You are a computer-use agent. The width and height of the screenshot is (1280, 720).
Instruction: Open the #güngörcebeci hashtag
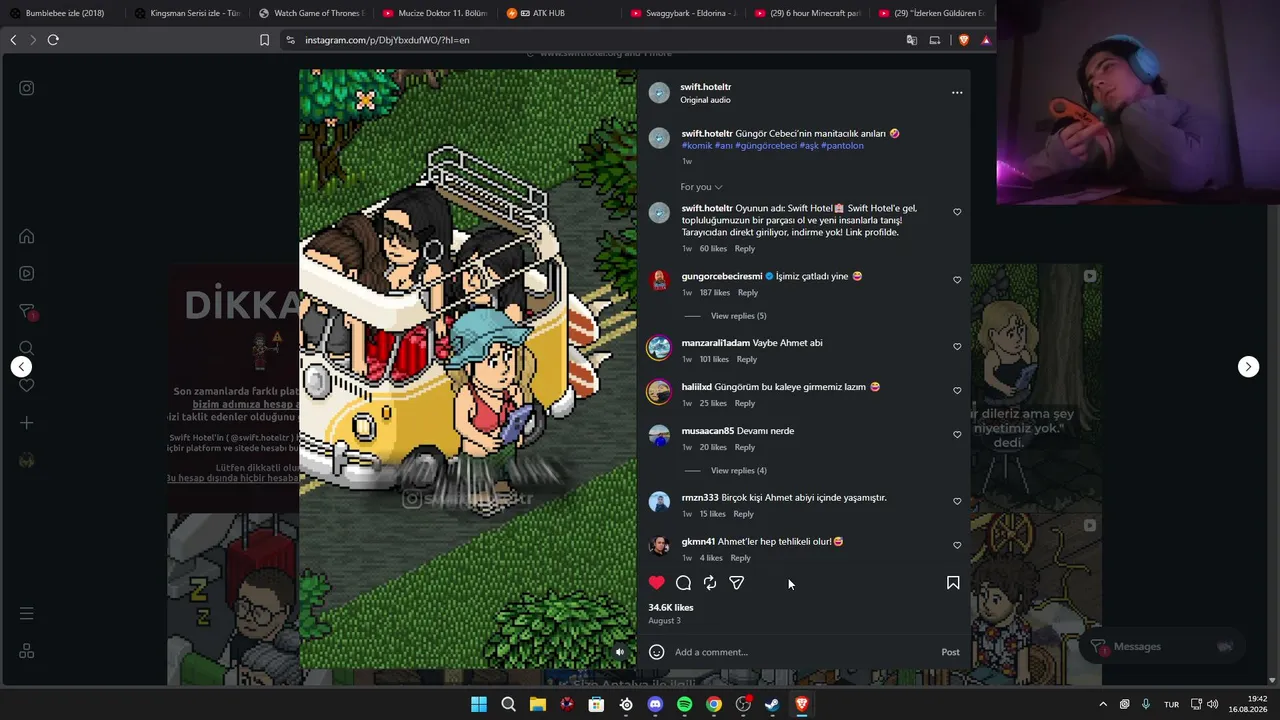[766, 146]
